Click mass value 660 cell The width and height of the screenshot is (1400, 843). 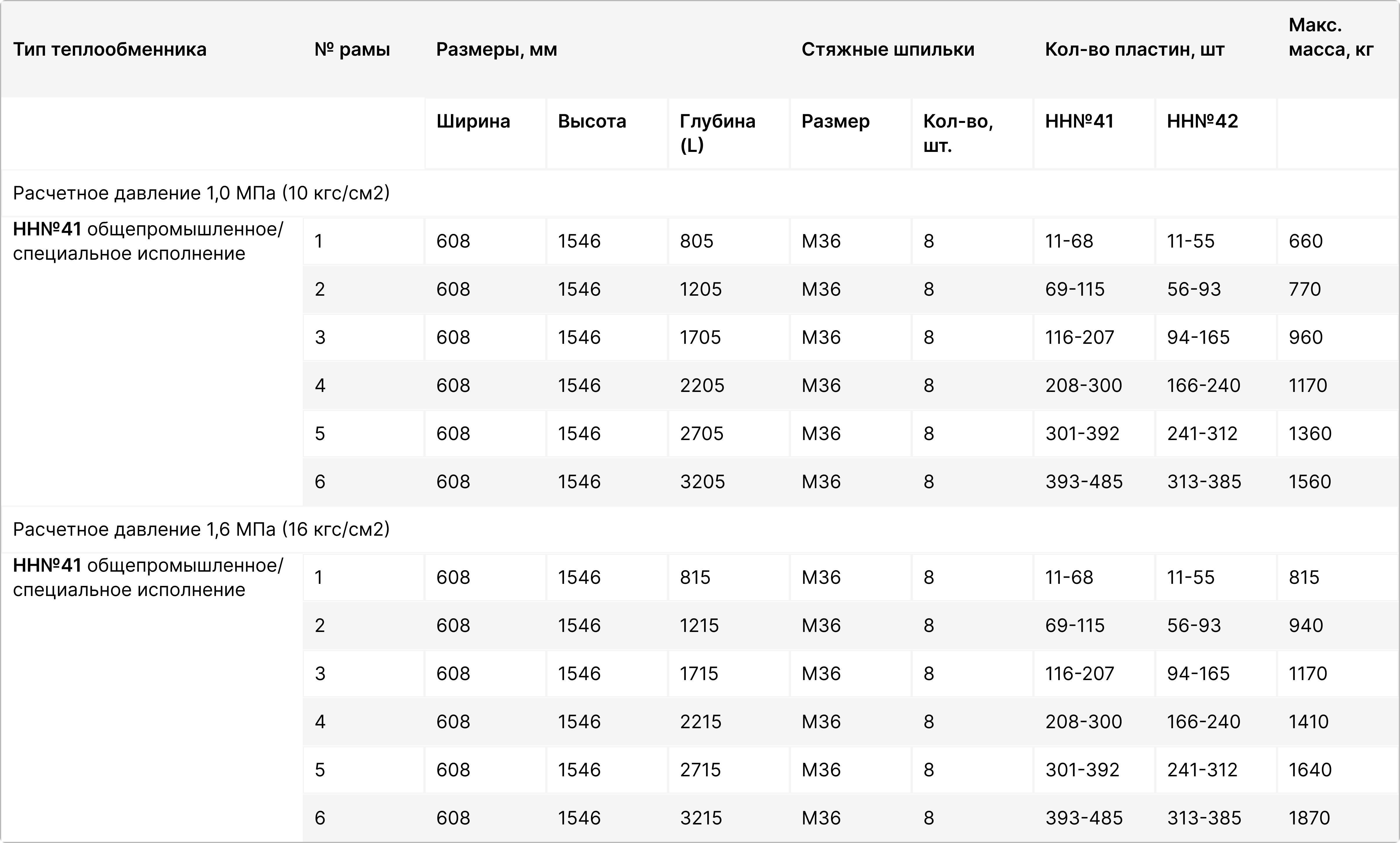coord(1306,241)
